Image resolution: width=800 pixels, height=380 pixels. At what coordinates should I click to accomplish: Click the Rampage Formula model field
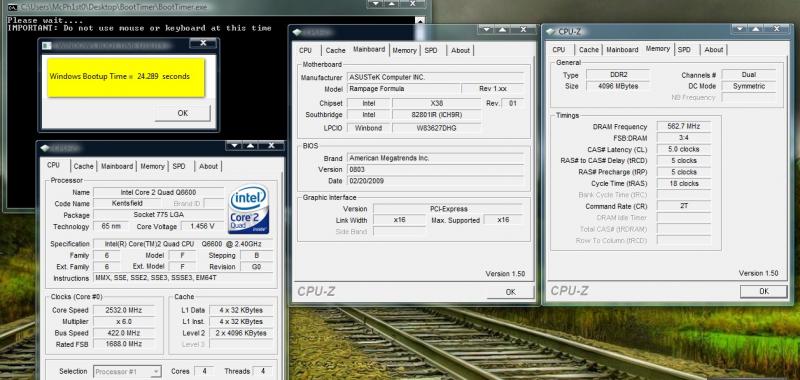(x=403, y=88)
